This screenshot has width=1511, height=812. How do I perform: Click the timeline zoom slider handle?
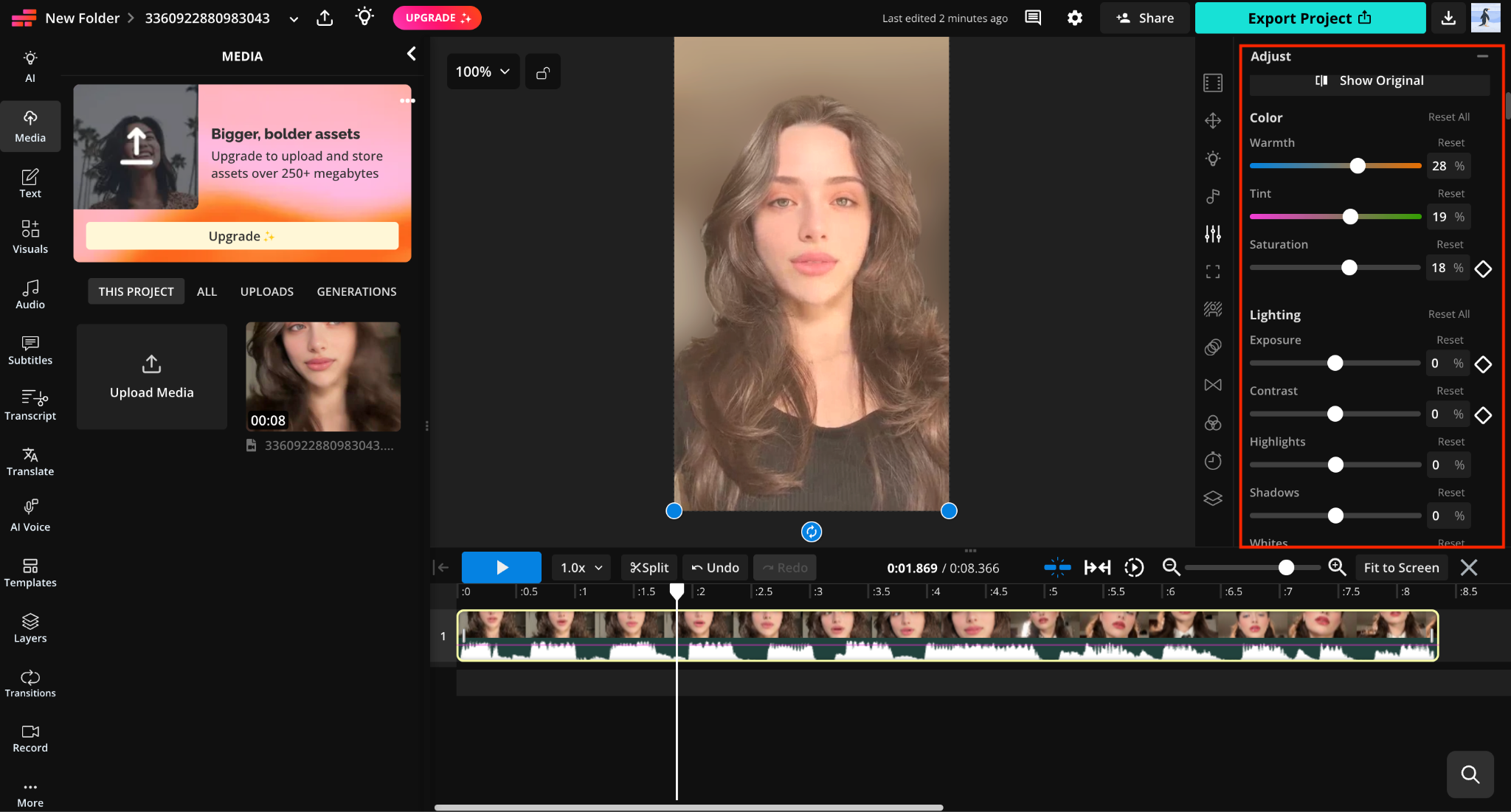point(1286,567)
